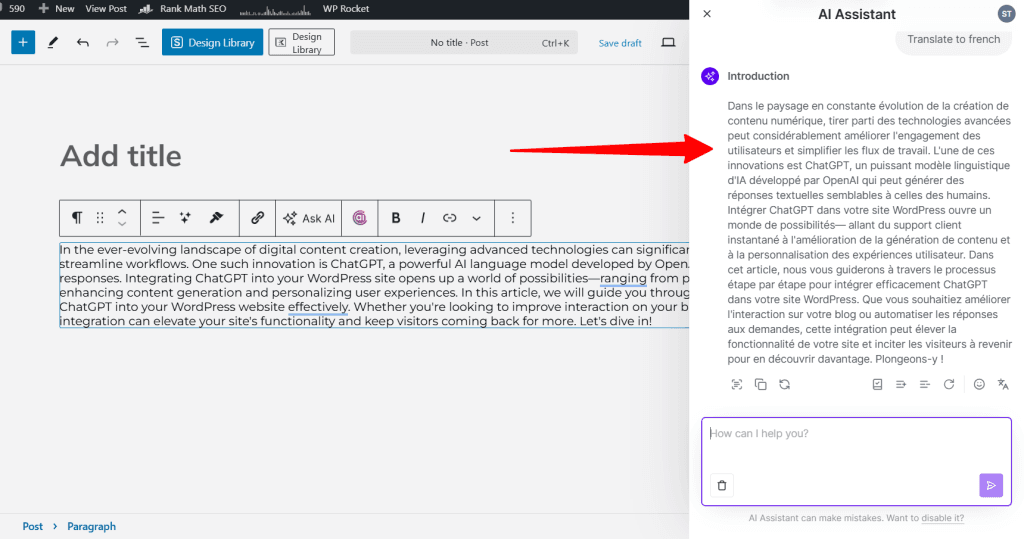This screenshot has width=1024, height=539.
Task: Click the checklist document icon
Action: (877, 385)
